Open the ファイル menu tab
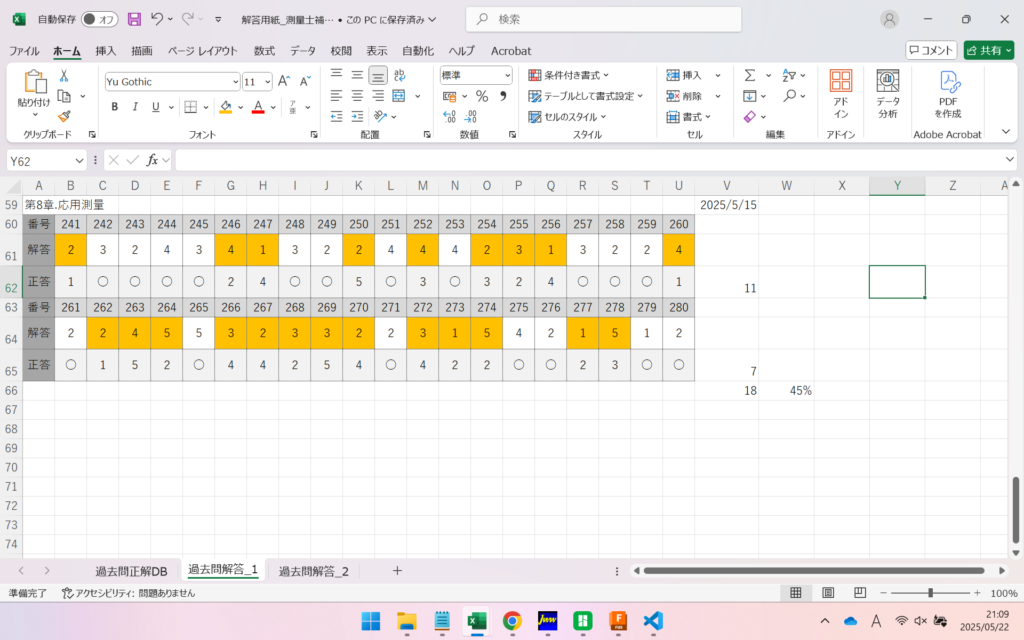This screenshot has width=1024, height=640. [x=24, y=51]
